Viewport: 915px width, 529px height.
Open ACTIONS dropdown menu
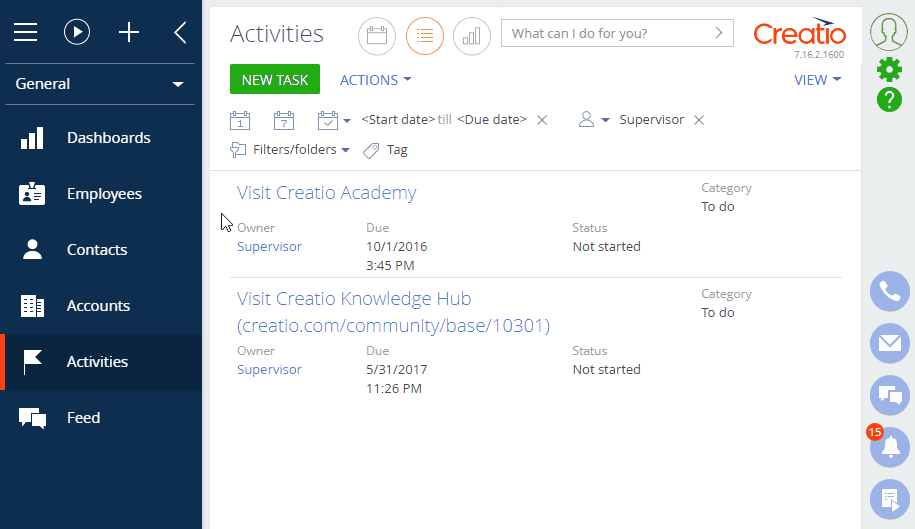(375, 80)
